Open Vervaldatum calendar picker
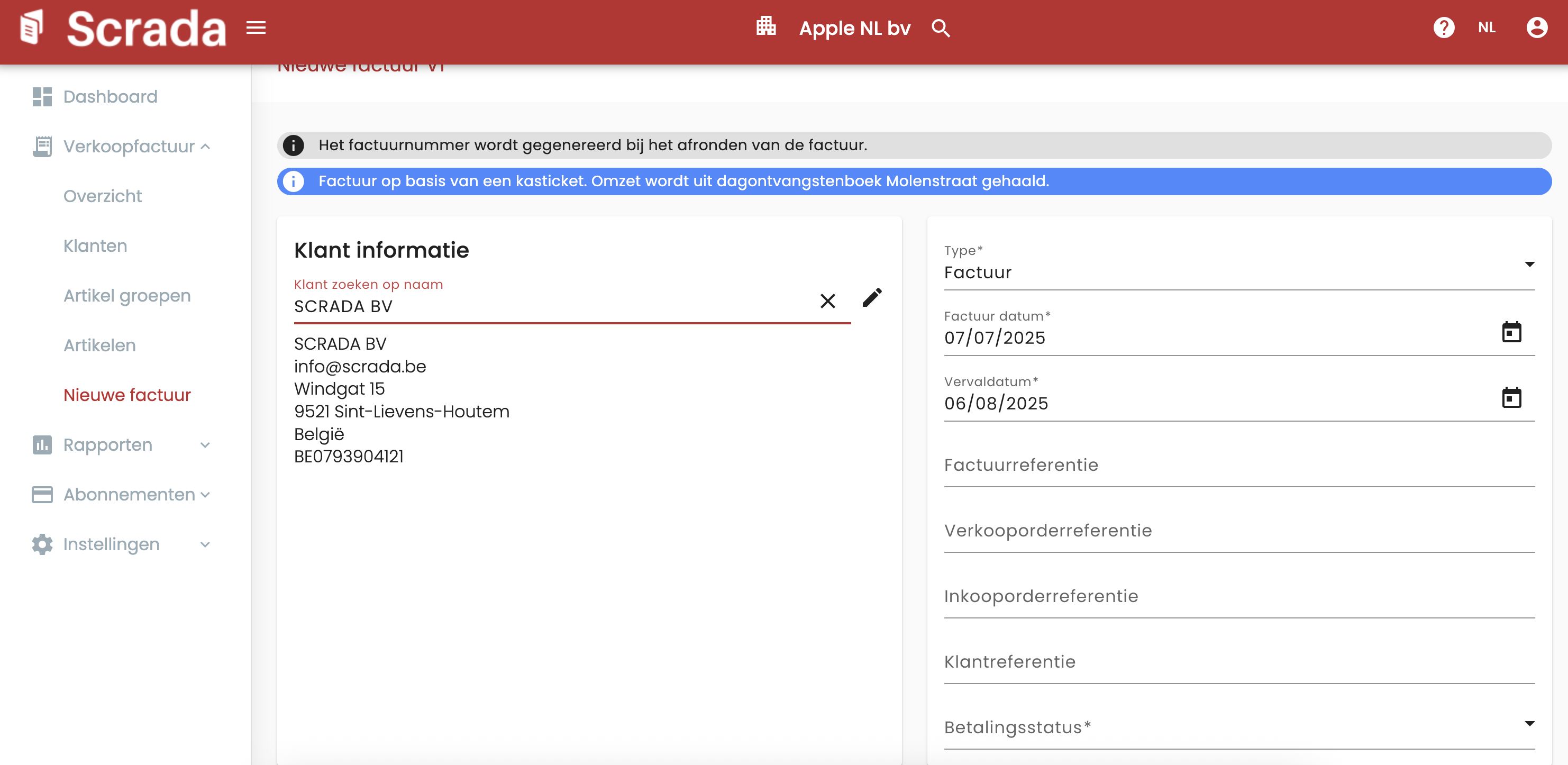1568x765 pixels. pyautogui.click(x=1511, y=398)
